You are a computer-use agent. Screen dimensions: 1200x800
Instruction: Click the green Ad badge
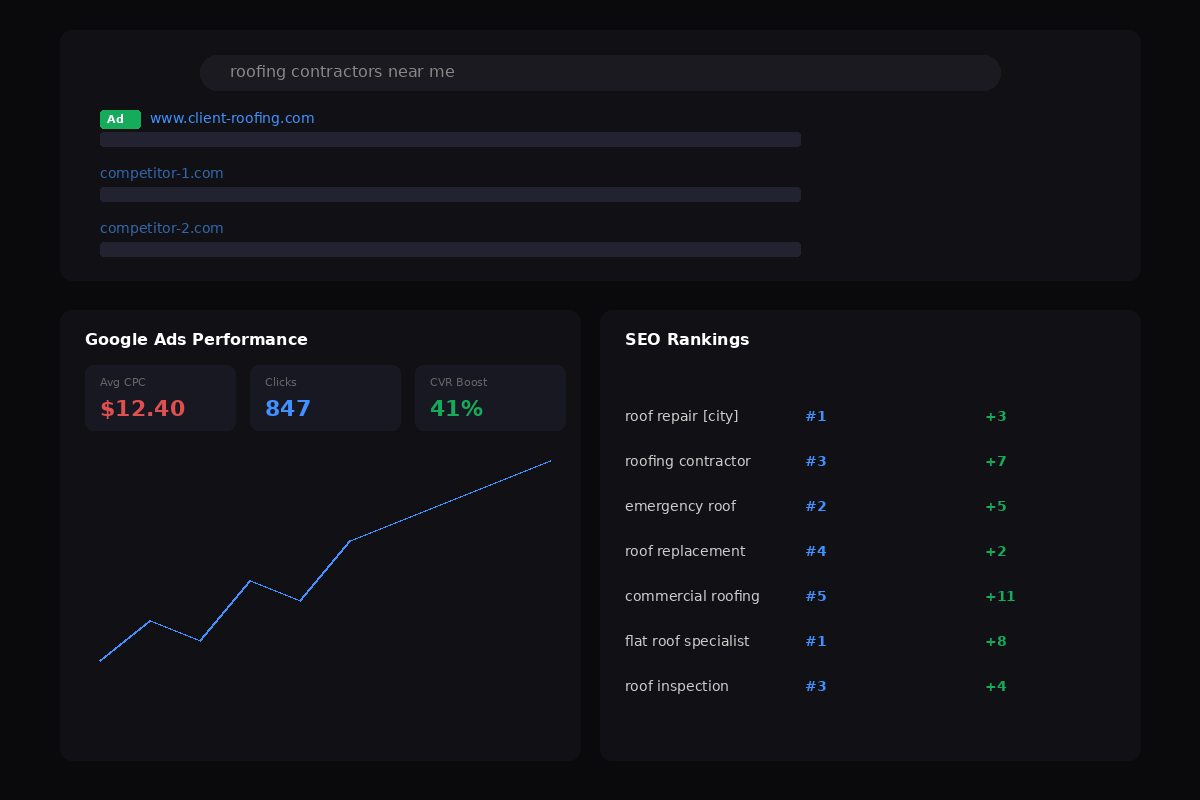point(120,119)
